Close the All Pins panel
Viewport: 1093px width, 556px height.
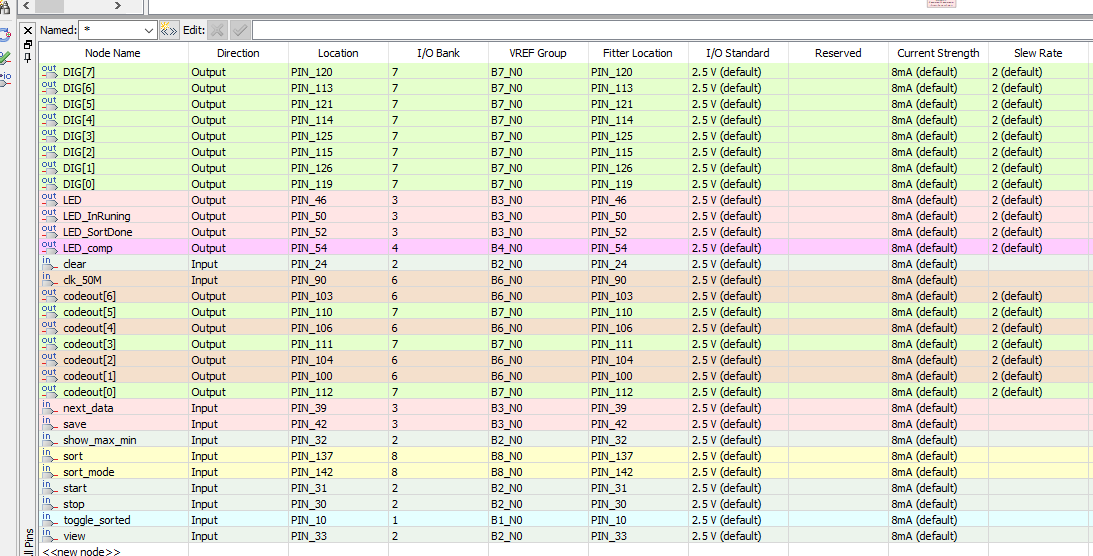28,31
